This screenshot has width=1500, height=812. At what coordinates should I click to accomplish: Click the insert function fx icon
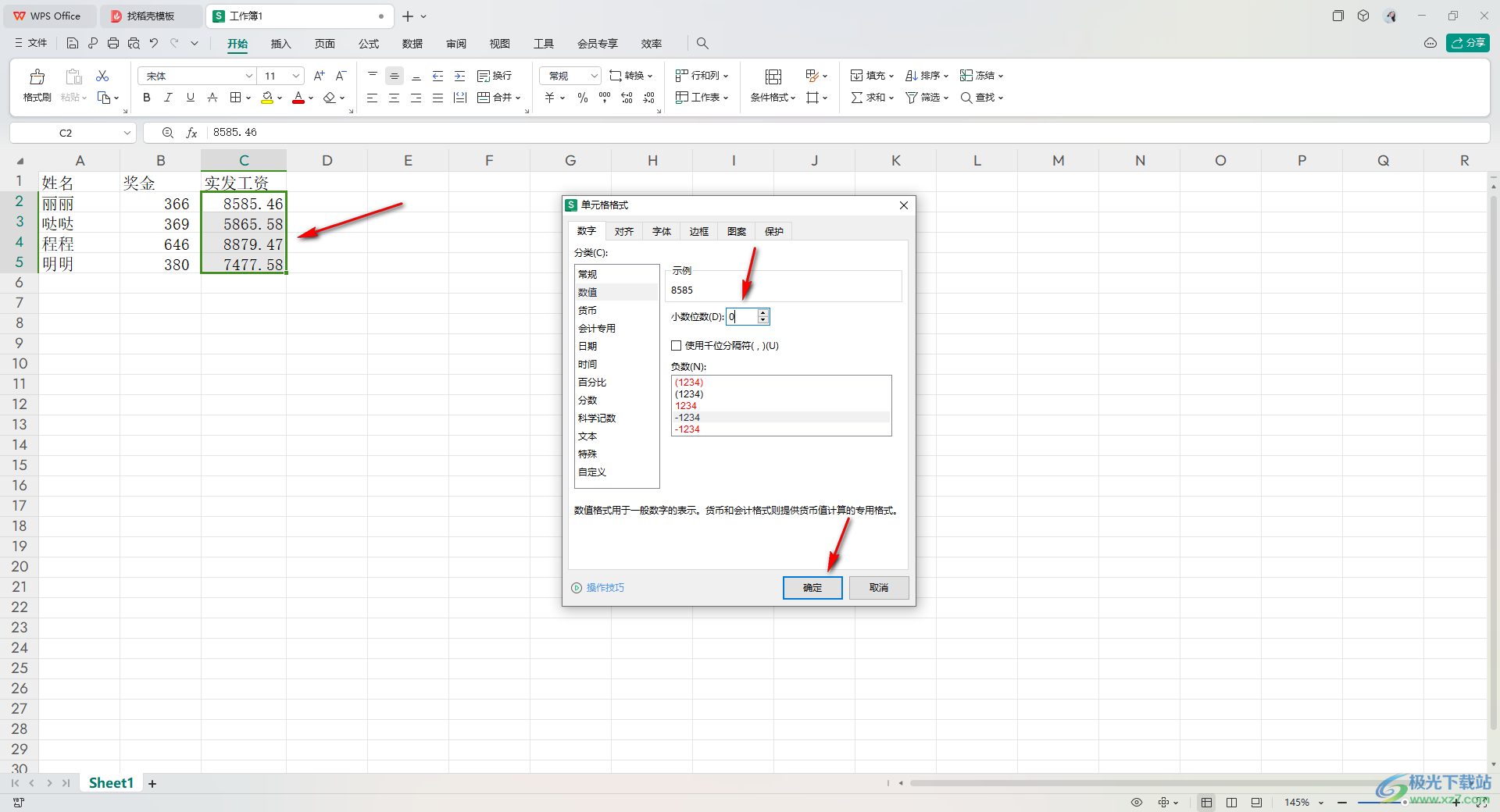click(x=191, y=133)
